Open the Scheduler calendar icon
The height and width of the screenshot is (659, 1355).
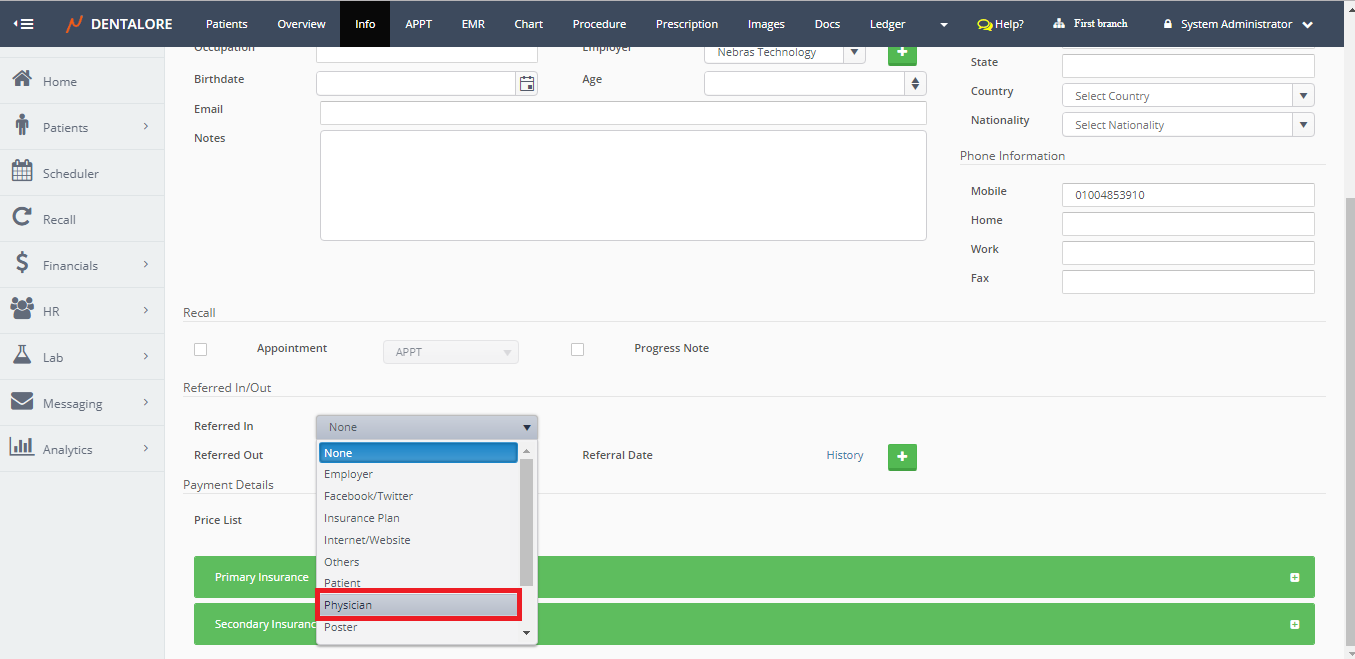(x=22, y=172)
